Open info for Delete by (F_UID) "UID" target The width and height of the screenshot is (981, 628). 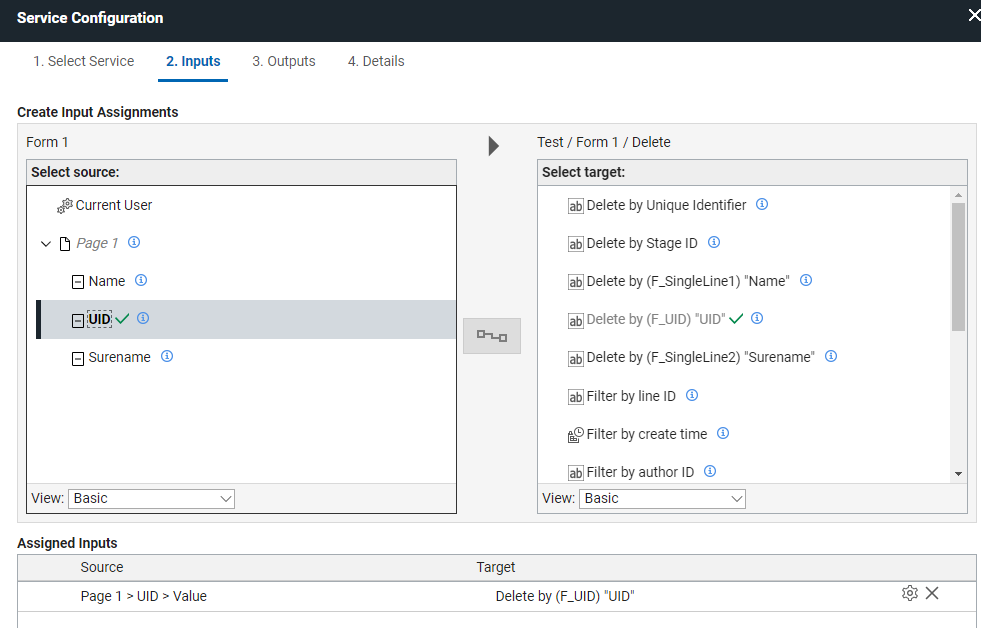click(757, 318)
